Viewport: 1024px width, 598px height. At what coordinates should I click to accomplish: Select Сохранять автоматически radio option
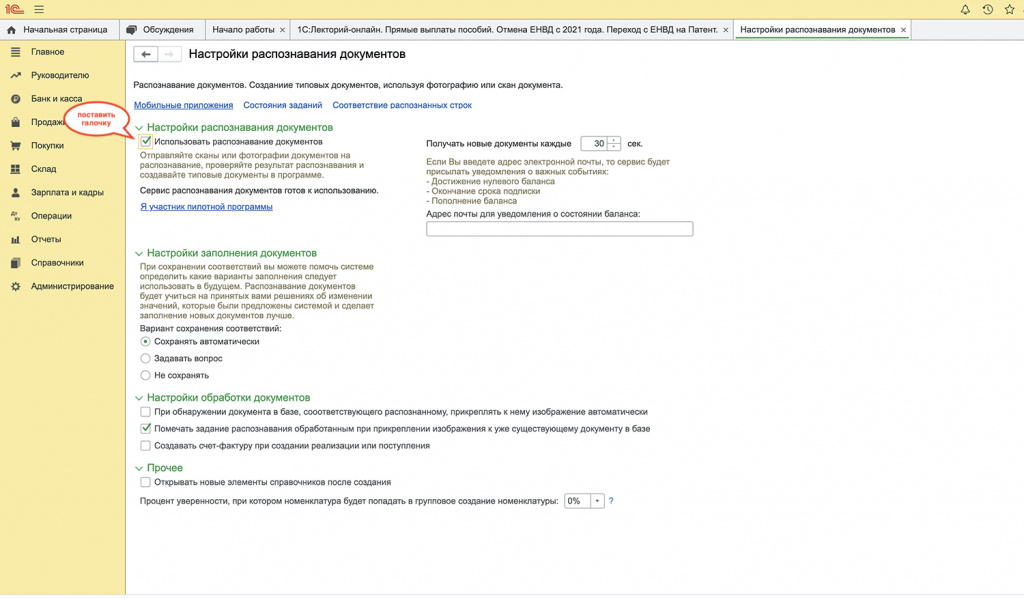point(146,341)
